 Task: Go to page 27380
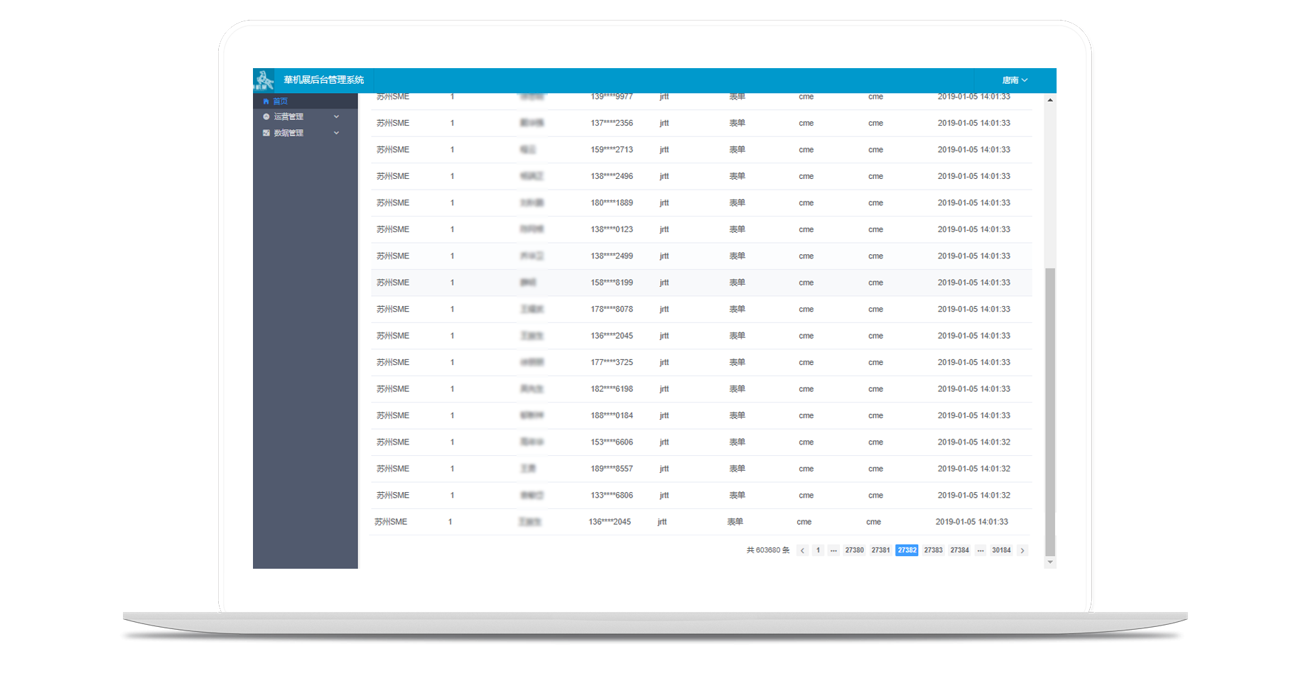coord(854,550)
